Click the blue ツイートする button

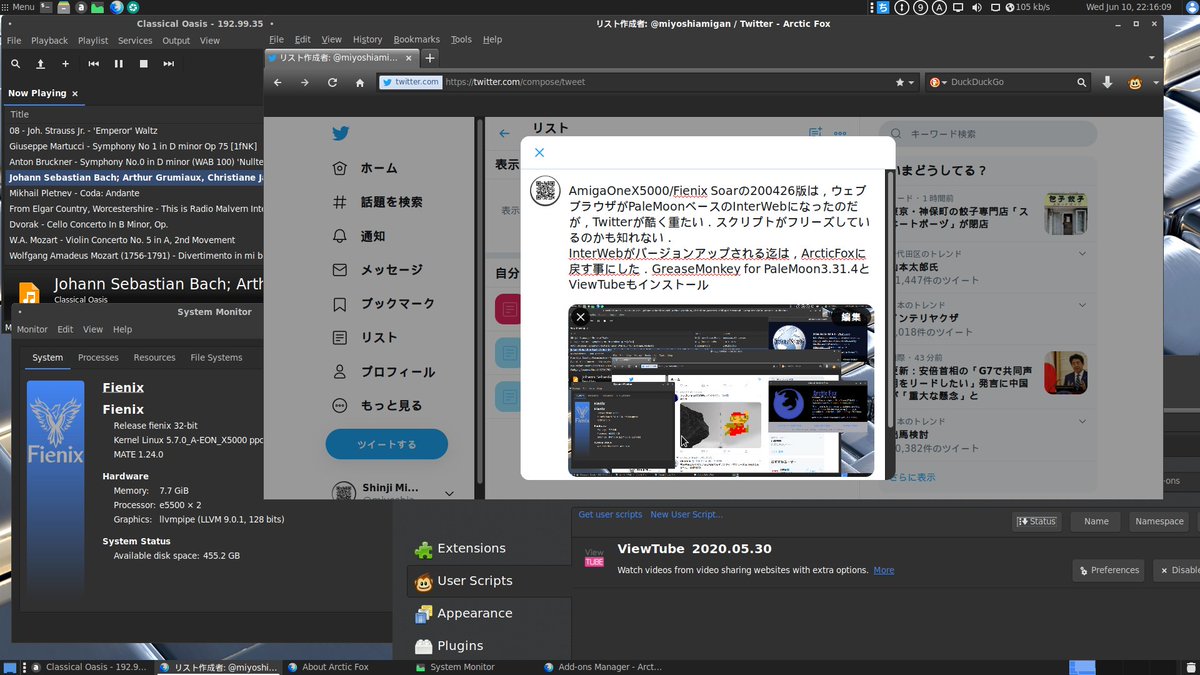[387, 444]
